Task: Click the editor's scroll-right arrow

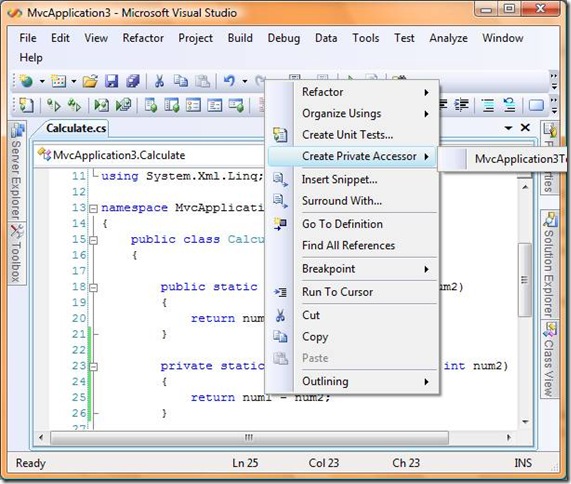Action: coord(509,437)
